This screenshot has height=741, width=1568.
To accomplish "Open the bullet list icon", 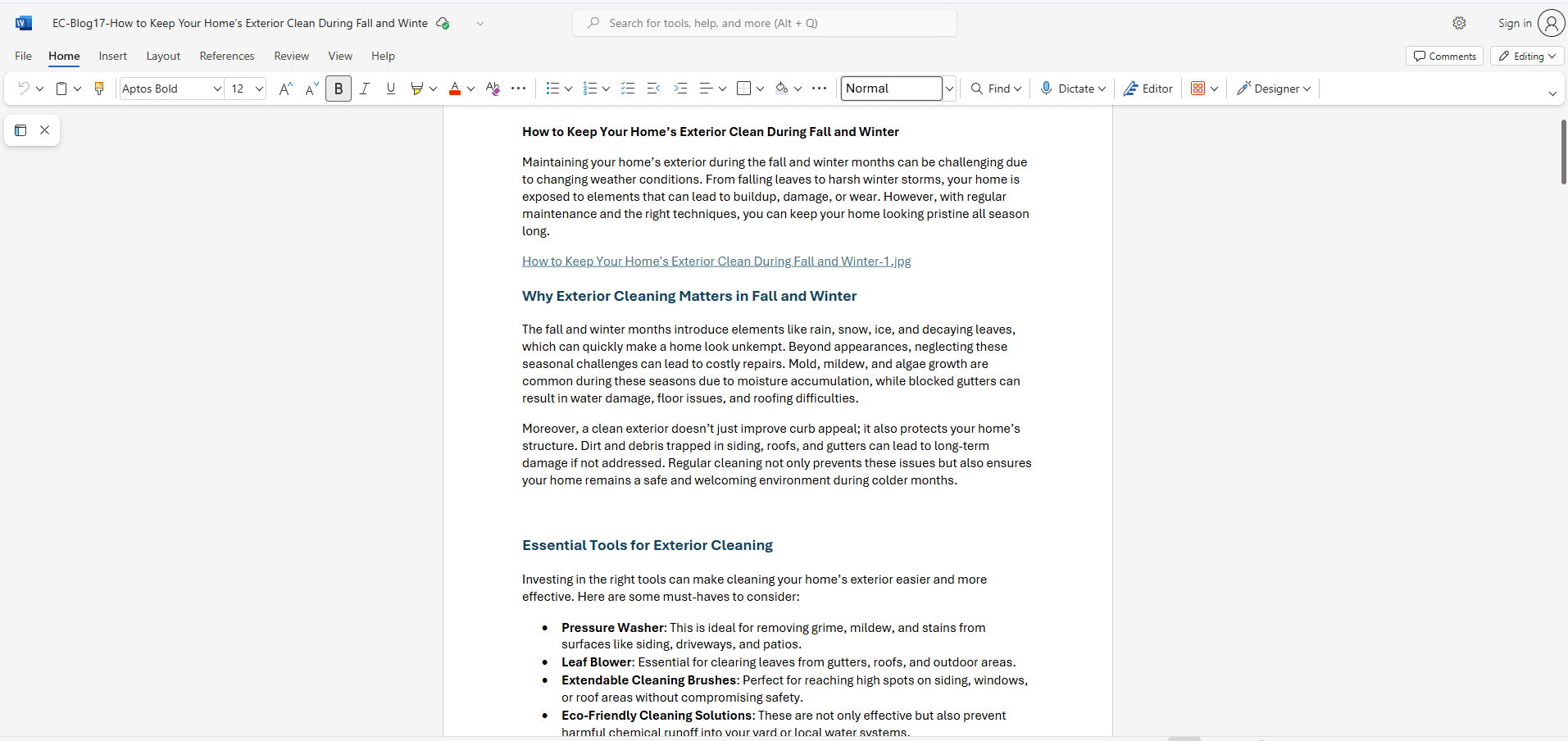I will (552, 89).
